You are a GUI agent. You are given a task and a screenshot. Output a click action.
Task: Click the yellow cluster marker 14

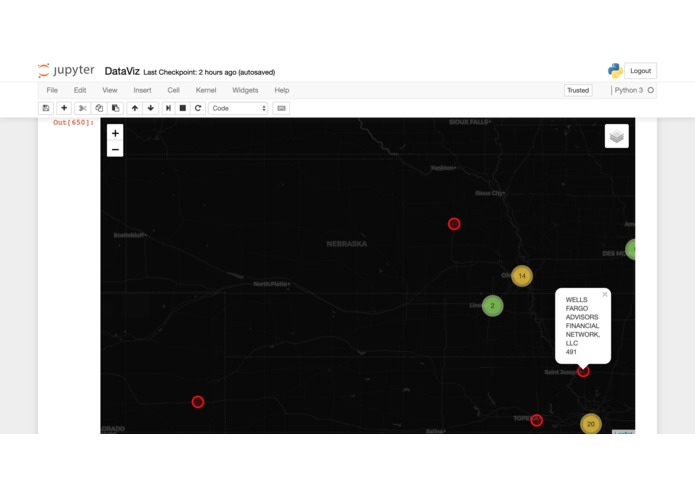point(522,276)
